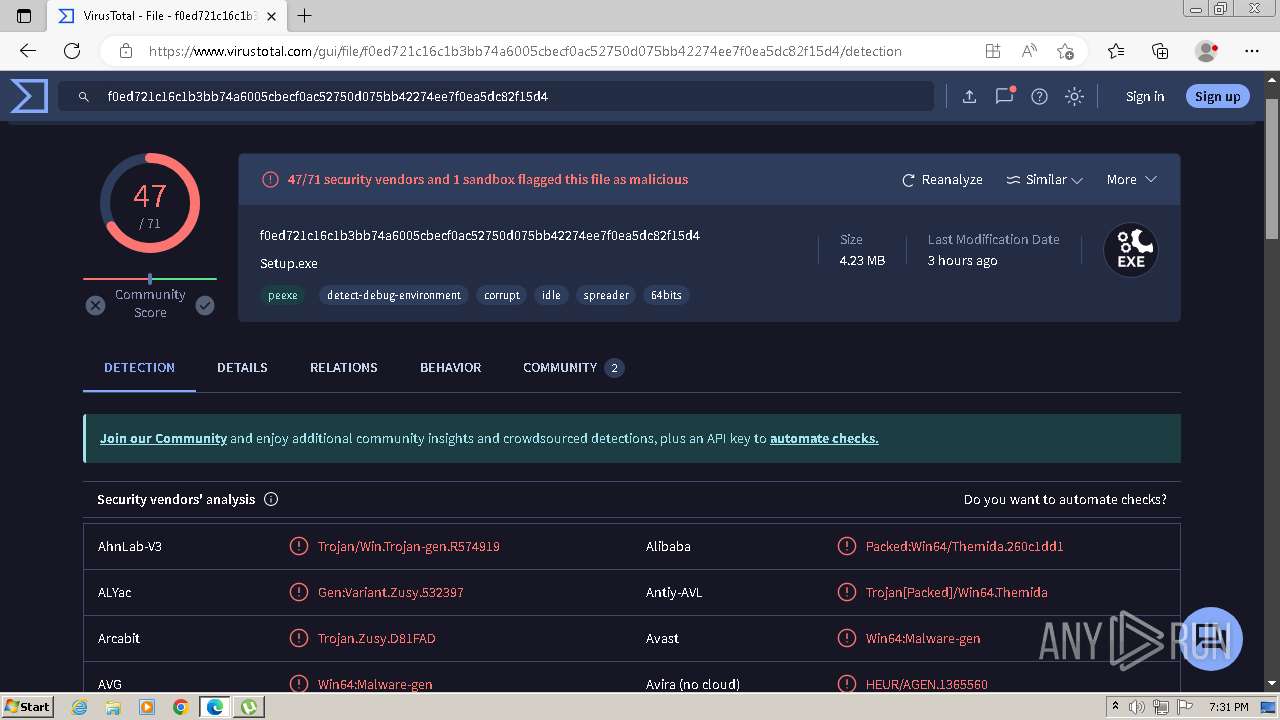Click the Join our Community link
The image size is (1280, 720).
(x=163, y=439)
